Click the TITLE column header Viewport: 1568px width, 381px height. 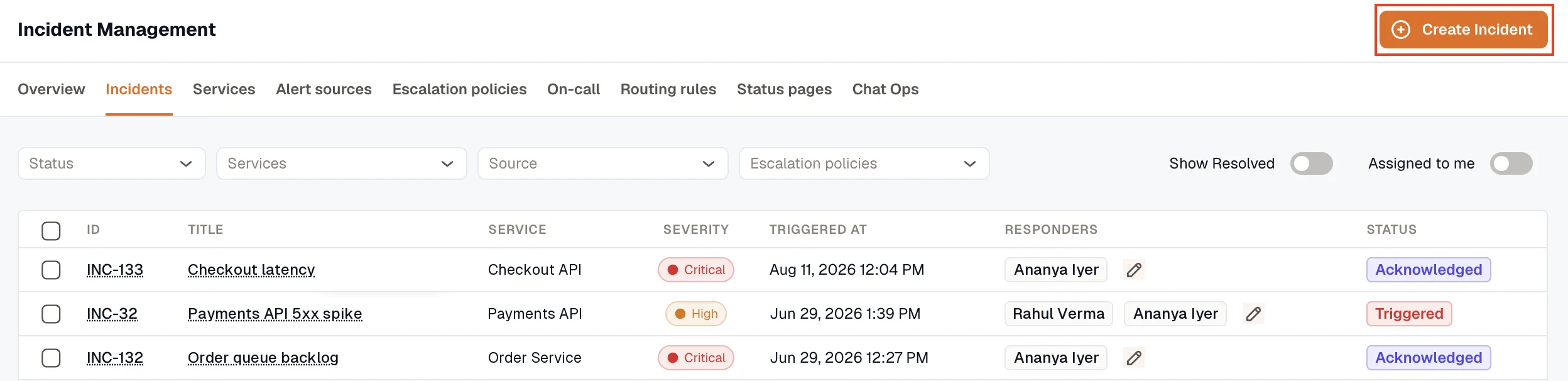(205, 229)
